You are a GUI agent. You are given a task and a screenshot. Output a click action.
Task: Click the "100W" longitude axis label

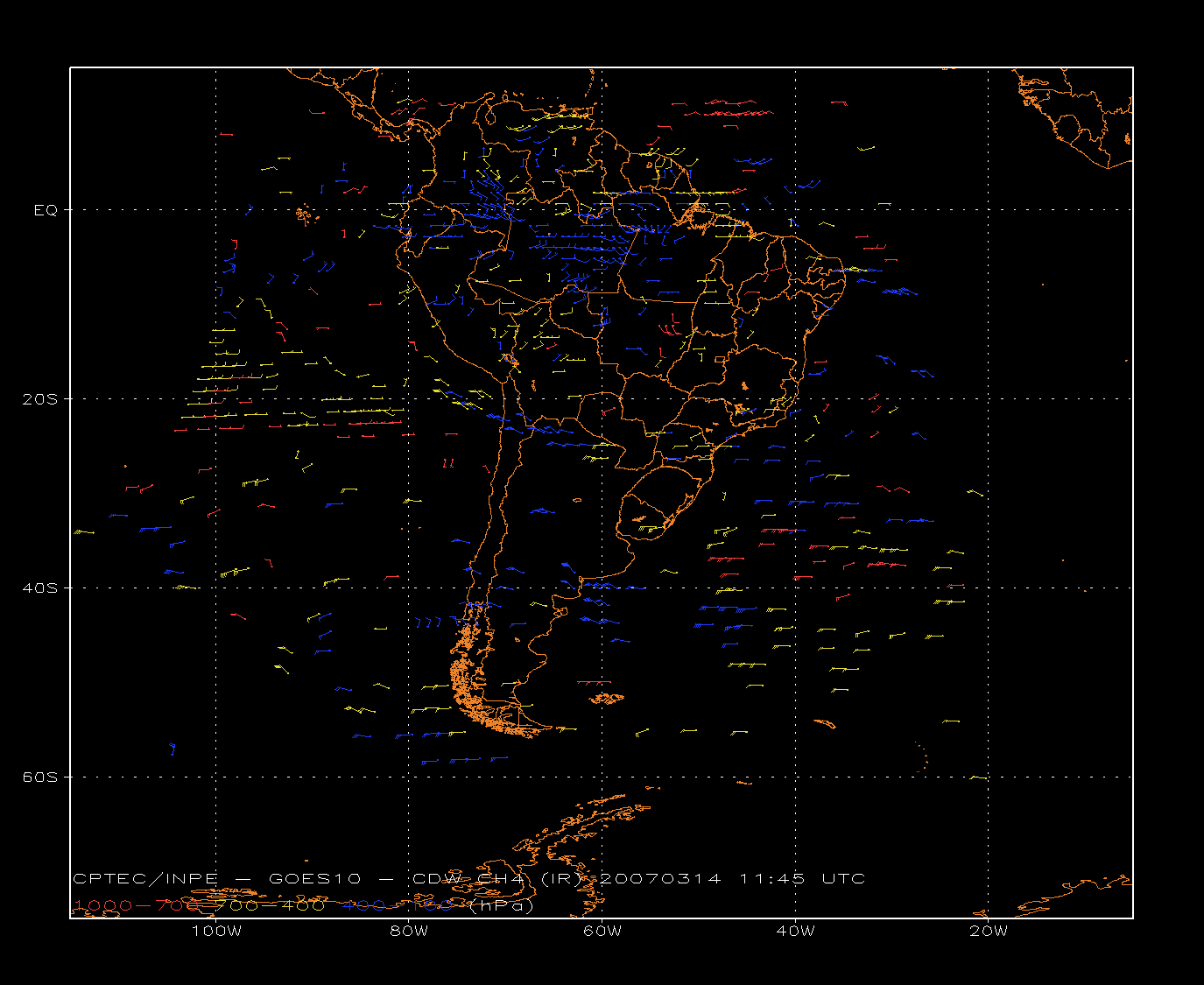click(x=216, y=931)
